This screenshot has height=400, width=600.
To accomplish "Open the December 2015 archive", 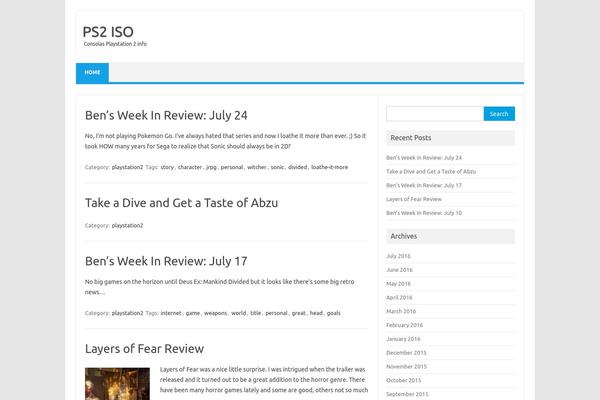I will (x=406, y=353).
